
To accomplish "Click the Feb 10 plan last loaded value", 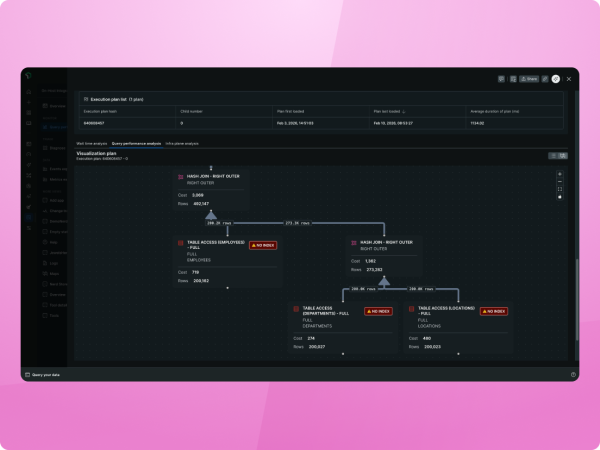I will pos(393,123).
